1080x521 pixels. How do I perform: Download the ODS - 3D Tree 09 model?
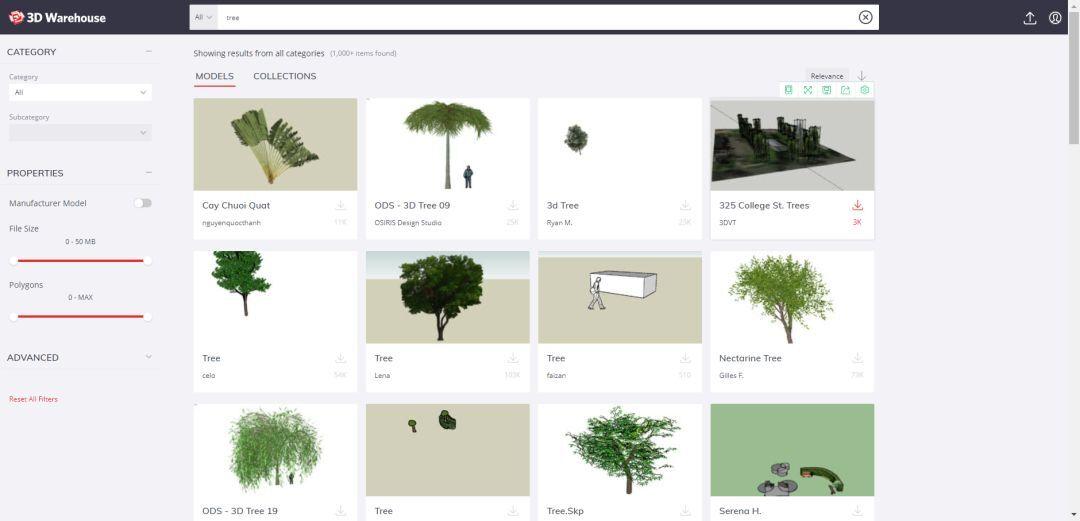pos(512,205)
